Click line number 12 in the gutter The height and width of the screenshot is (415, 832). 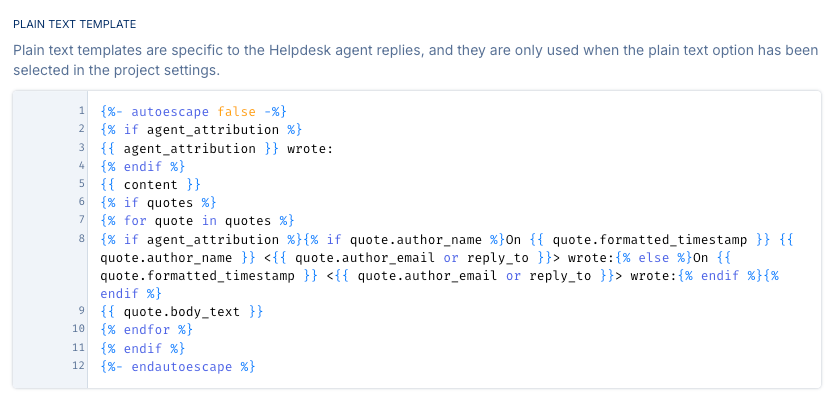point(78,366)
